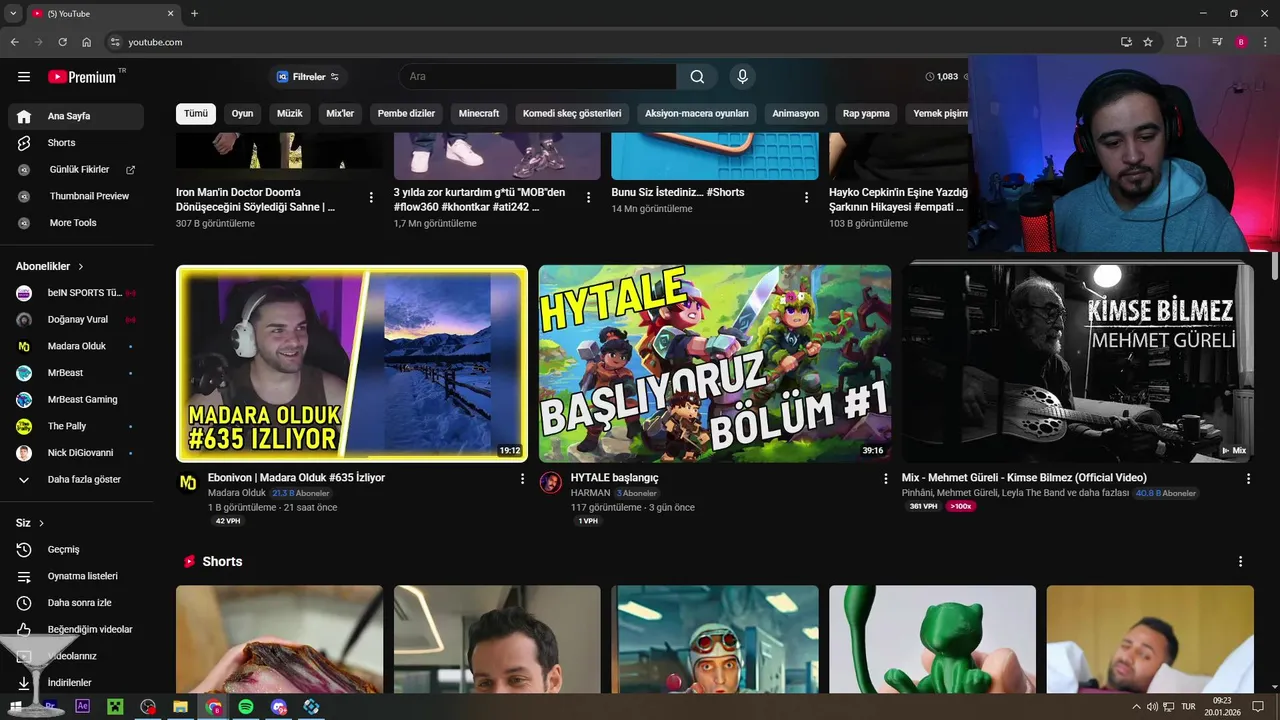Open Geçmiş history page
1280x720 pixels.
[x=76, y=550]
